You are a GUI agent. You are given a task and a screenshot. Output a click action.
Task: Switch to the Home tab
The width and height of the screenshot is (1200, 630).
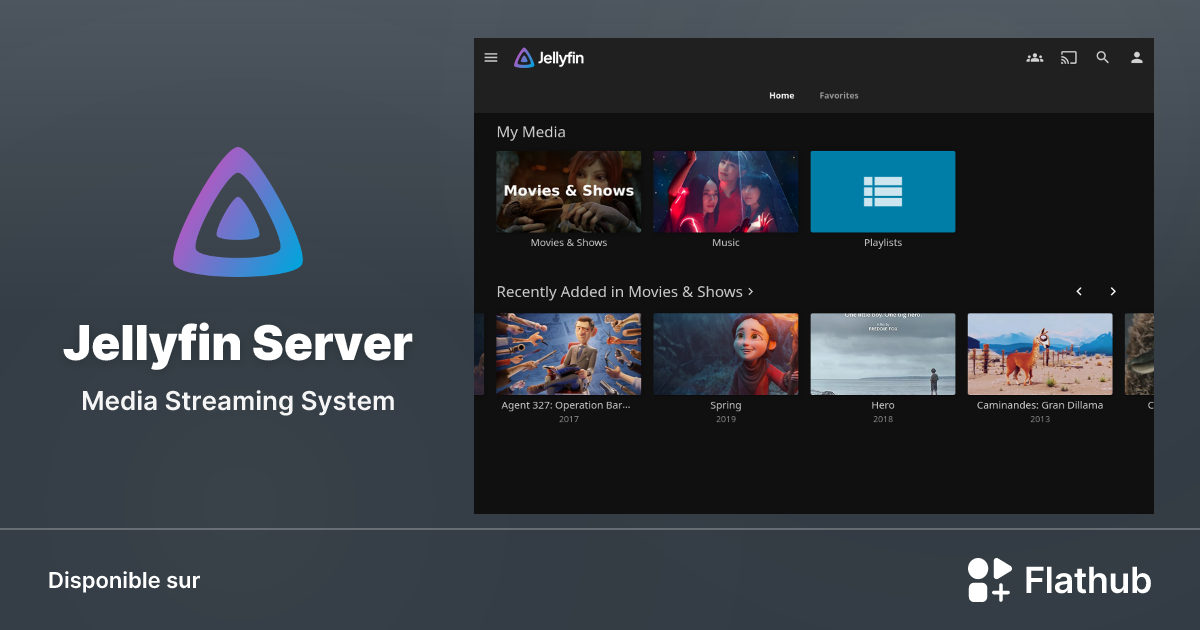[x=781, y=95]
